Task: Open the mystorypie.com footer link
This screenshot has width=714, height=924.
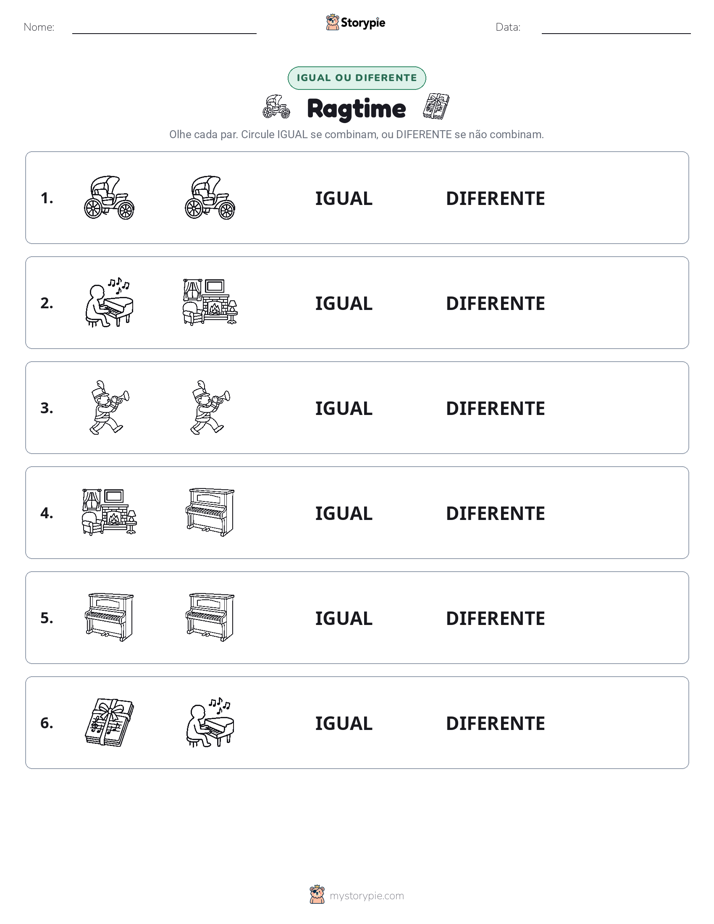Action: [366, 896]
